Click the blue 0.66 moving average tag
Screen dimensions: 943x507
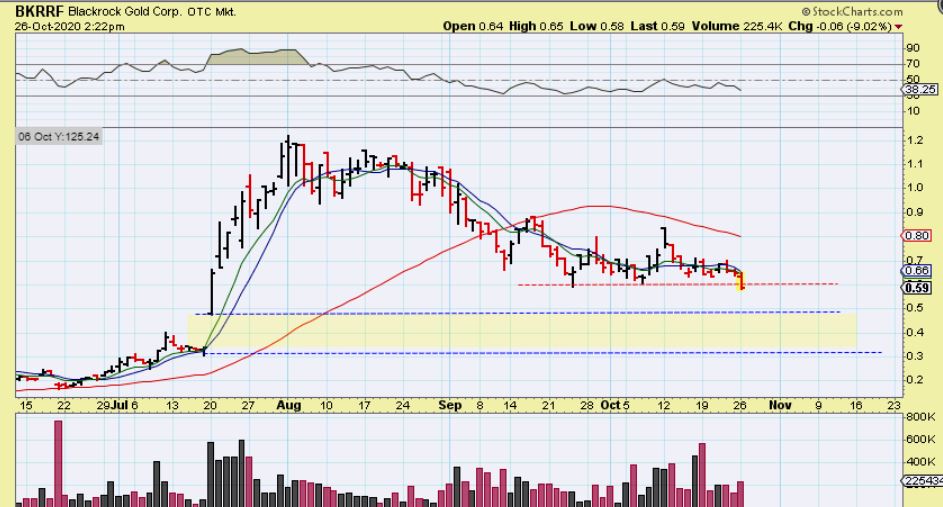pos(917,271)
